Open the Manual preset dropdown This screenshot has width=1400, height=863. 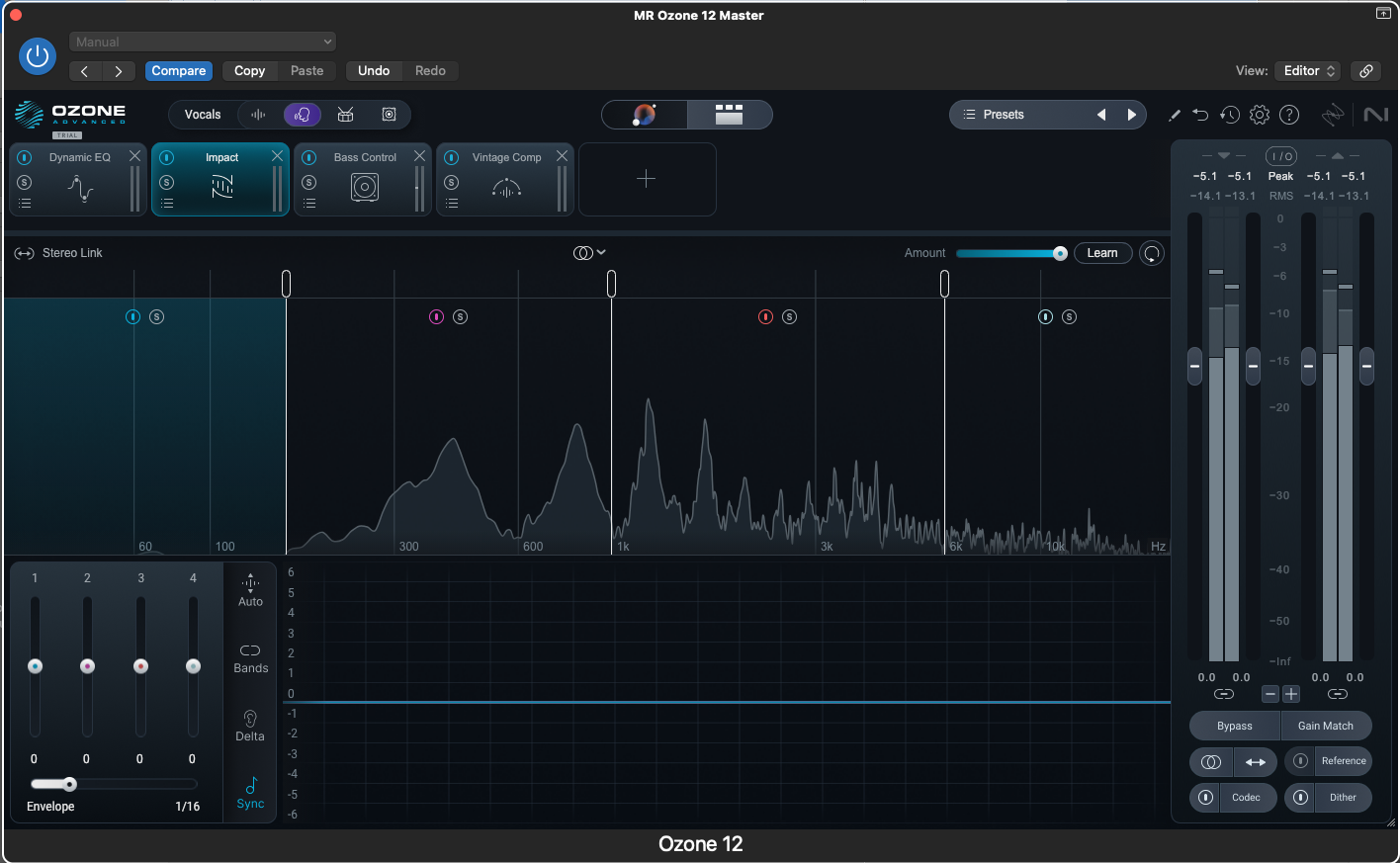click(203, 42)
